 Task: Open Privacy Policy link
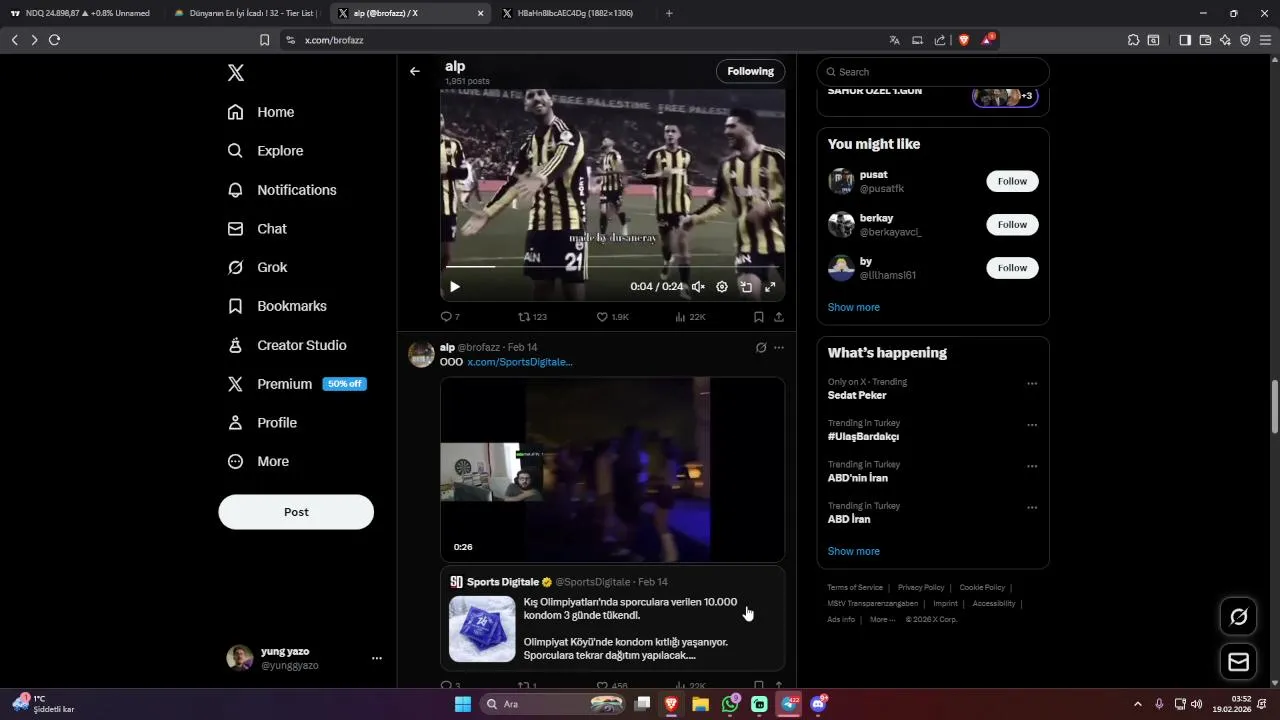921,588
